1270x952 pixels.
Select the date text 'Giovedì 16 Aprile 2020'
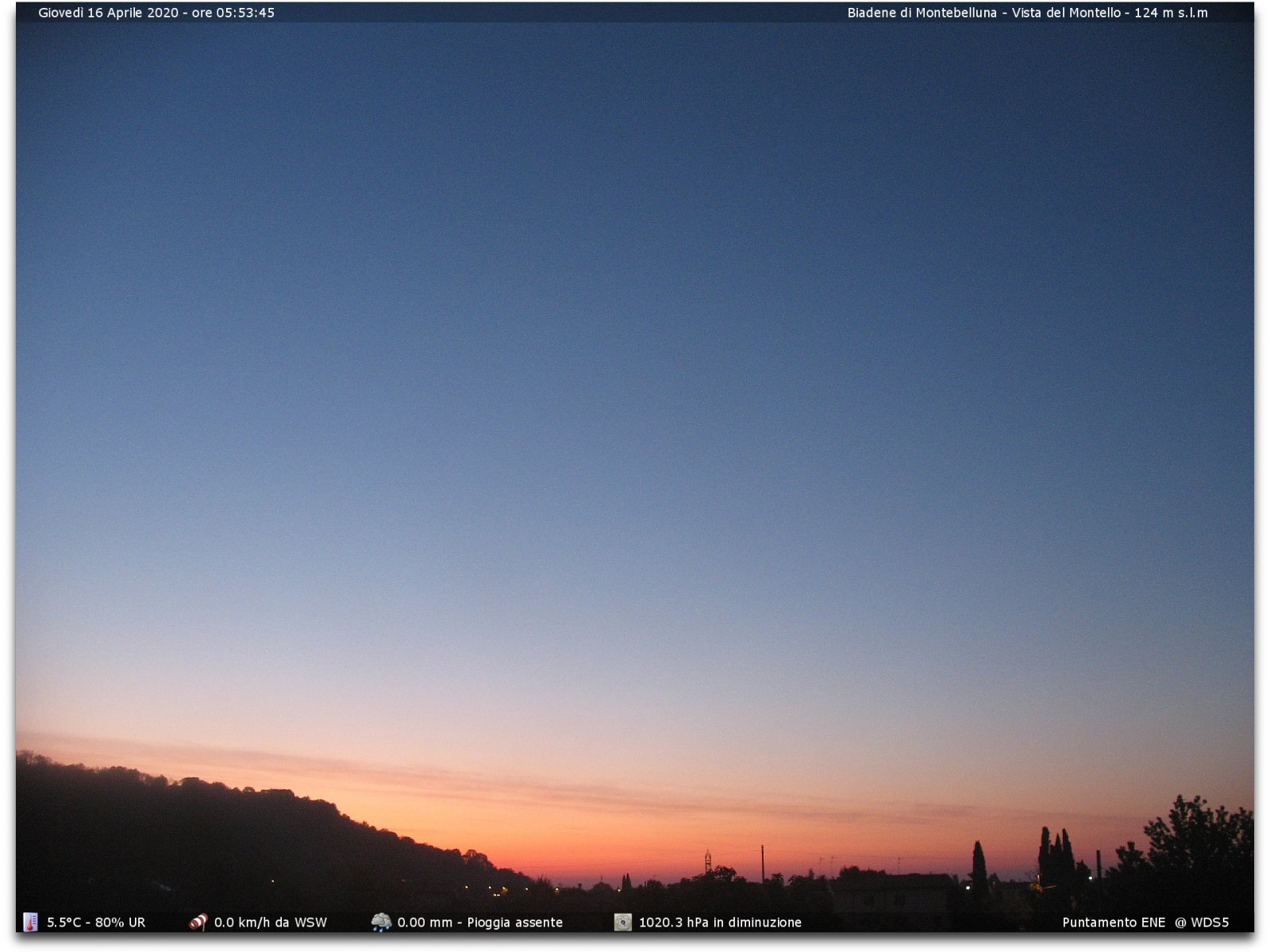[x=109, y=13]
